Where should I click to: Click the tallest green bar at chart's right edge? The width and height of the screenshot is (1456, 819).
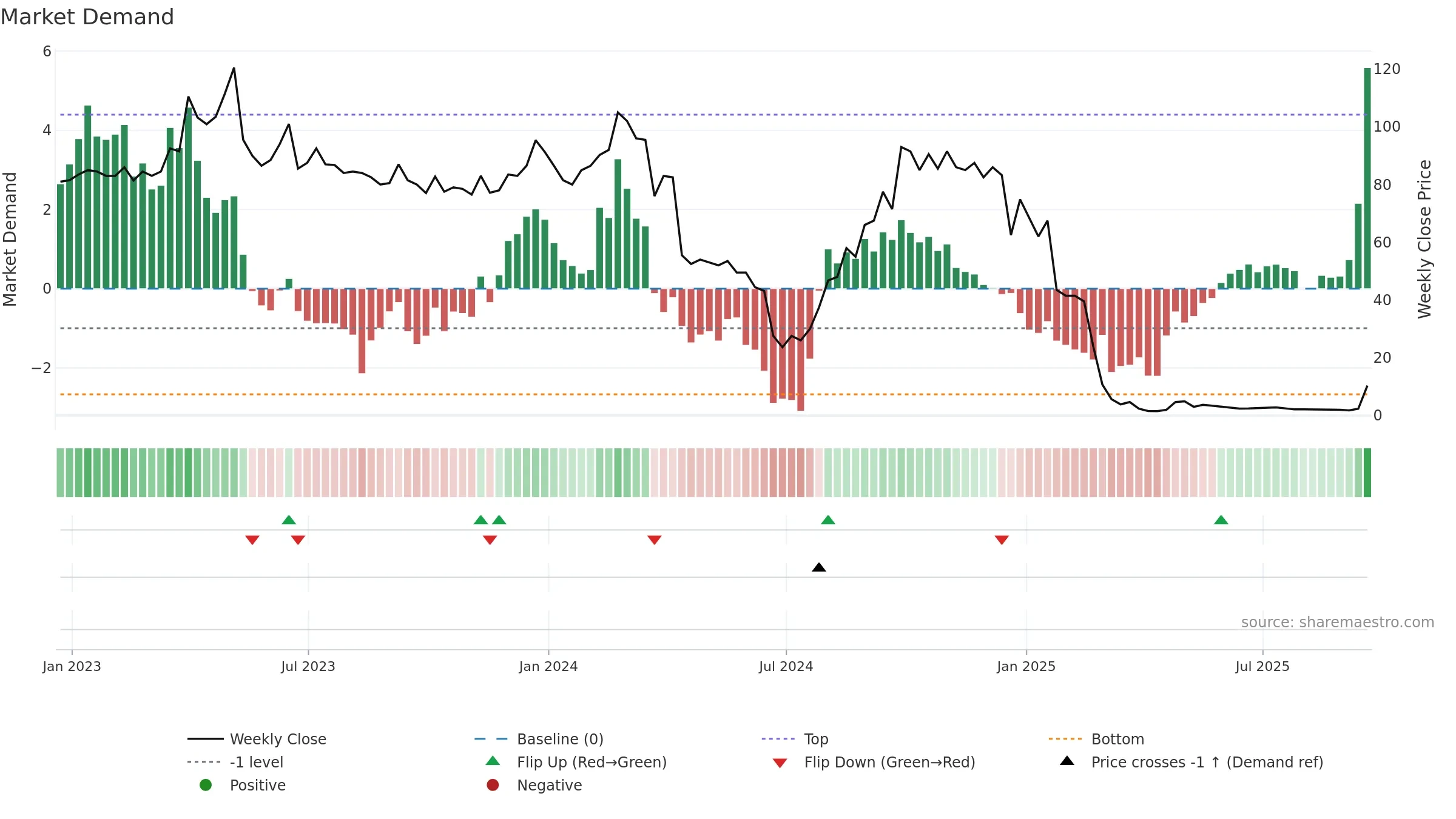click(1367, 178)
